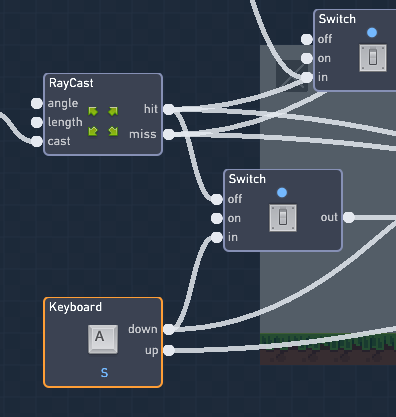The image size is (396, 417).
Task: Toggle the middle Switch node's switch icon
Action: point(283,218)
